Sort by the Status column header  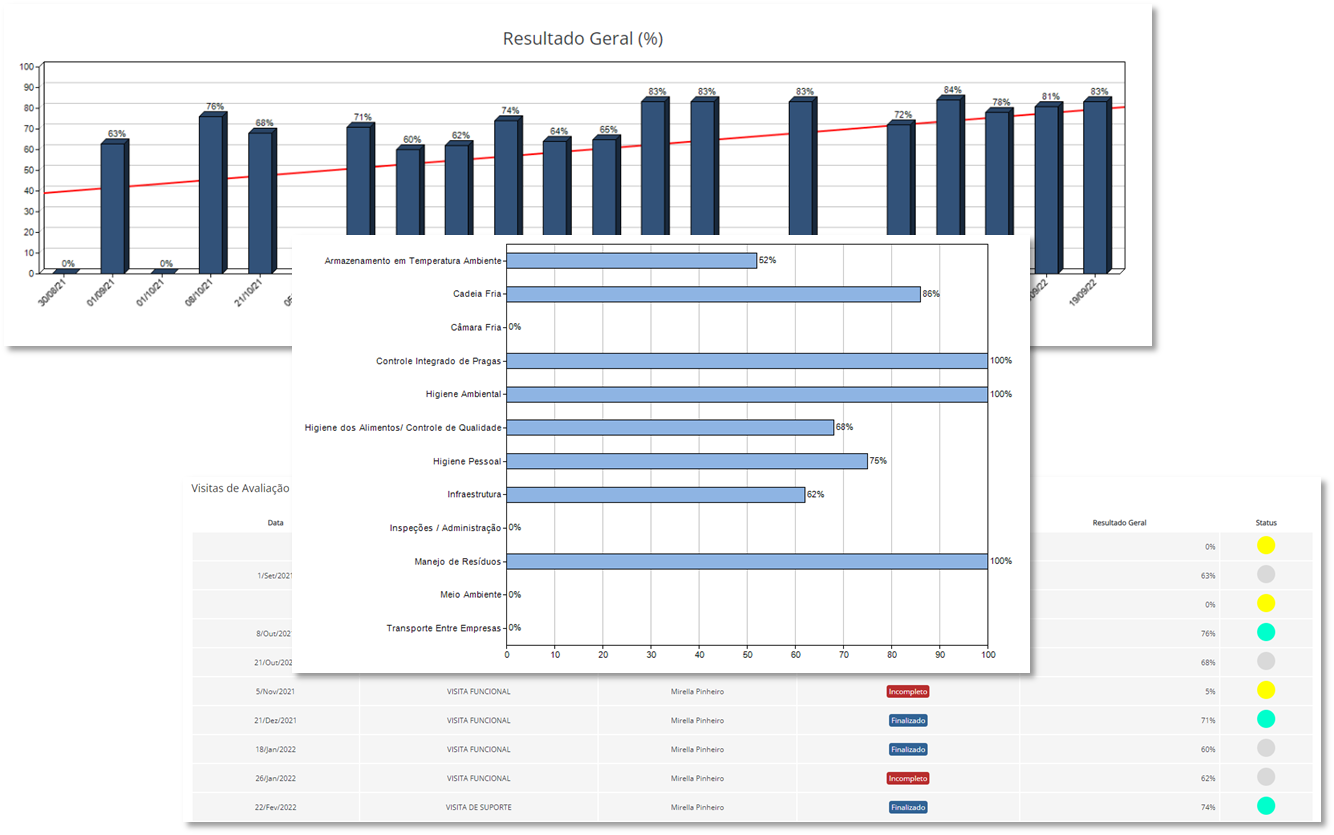tap(1266, 522)
